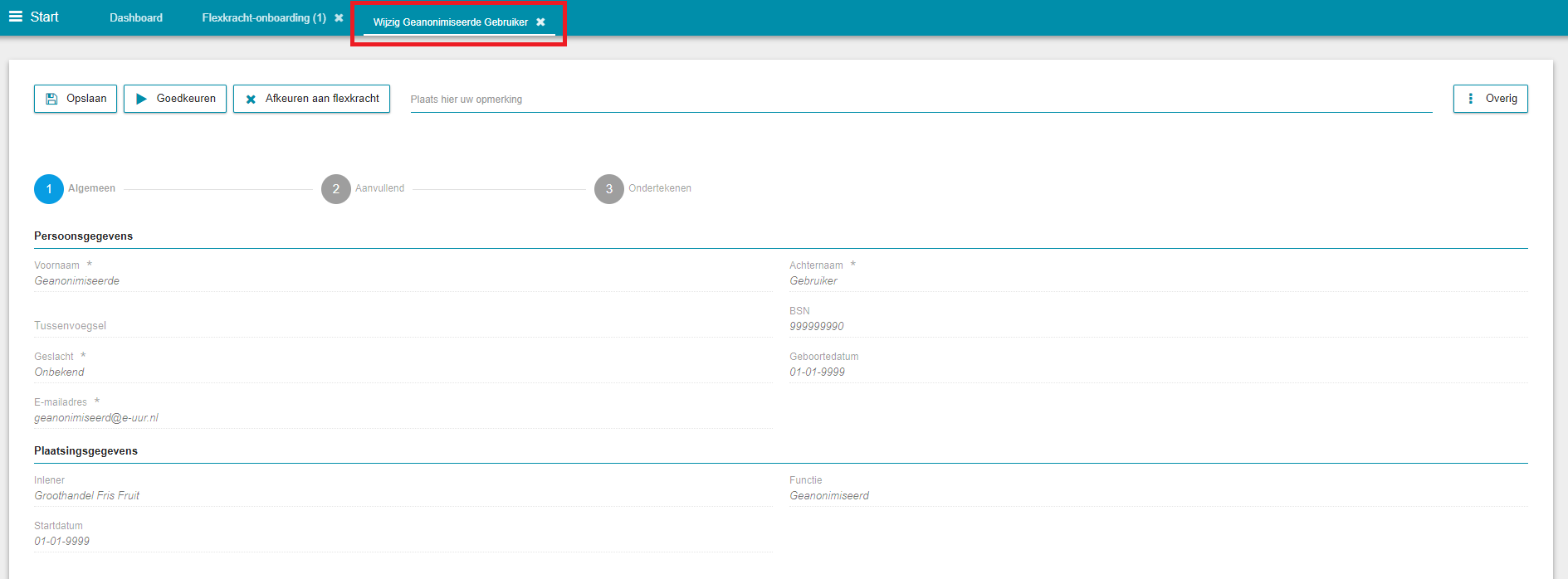Click the remark field 'Plaats hier uw opmerking'

(921, 100)
